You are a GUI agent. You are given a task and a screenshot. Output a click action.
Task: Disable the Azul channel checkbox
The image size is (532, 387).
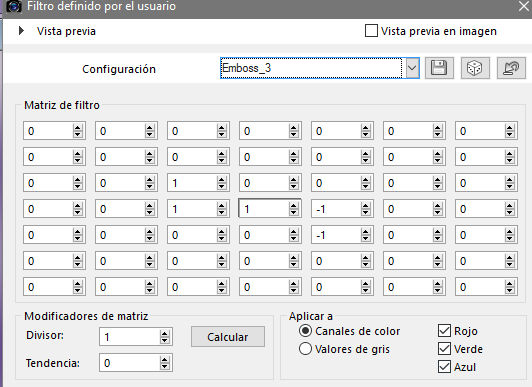[444, 367]
